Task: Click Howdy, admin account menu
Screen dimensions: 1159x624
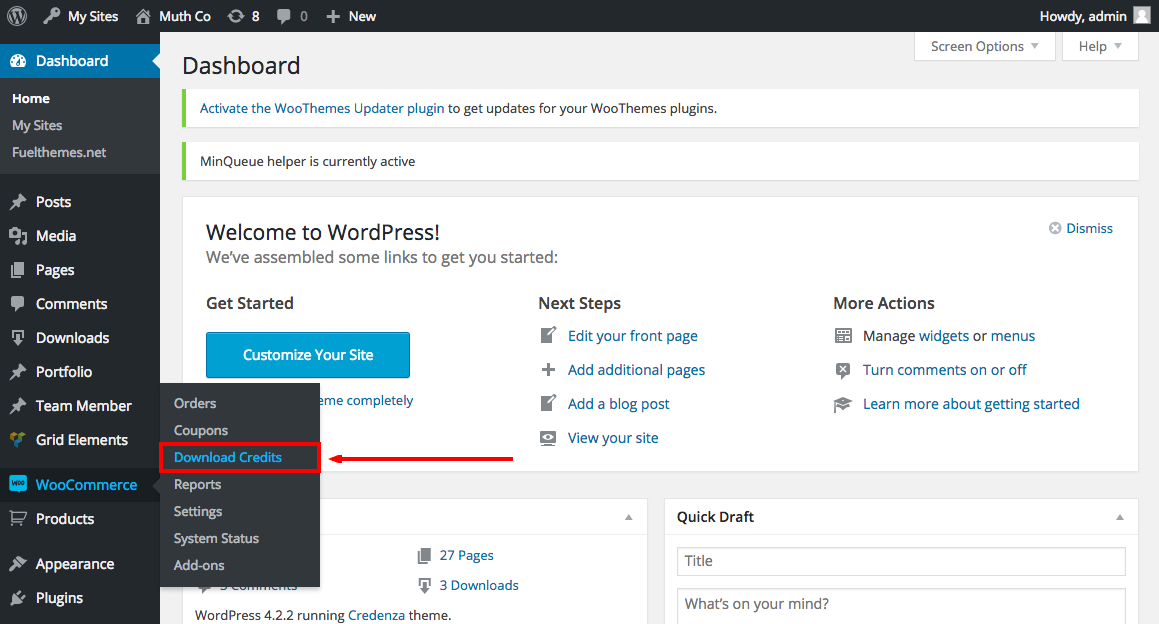Action: click(1095, 16)
